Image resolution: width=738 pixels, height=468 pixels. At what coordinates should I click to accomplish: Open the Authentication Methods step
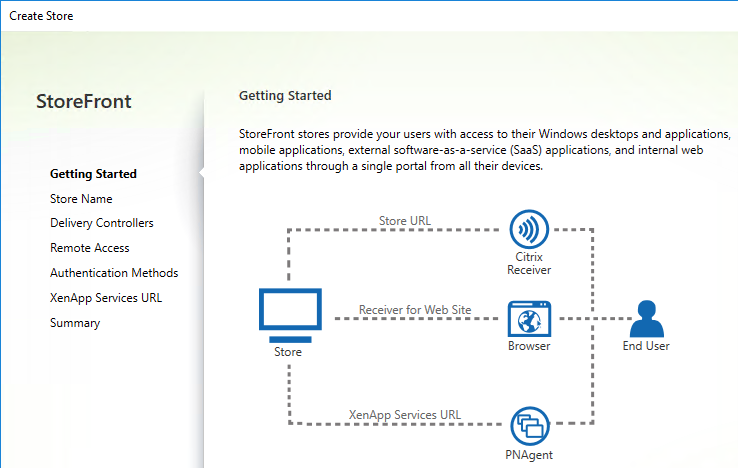[114, 273]
